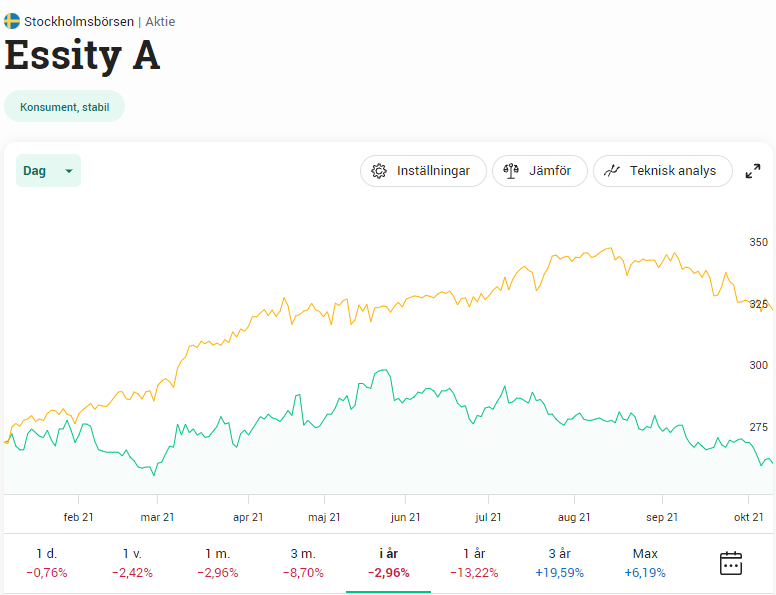Select the i år period tab
776x595 pixels.
(388, 563)
